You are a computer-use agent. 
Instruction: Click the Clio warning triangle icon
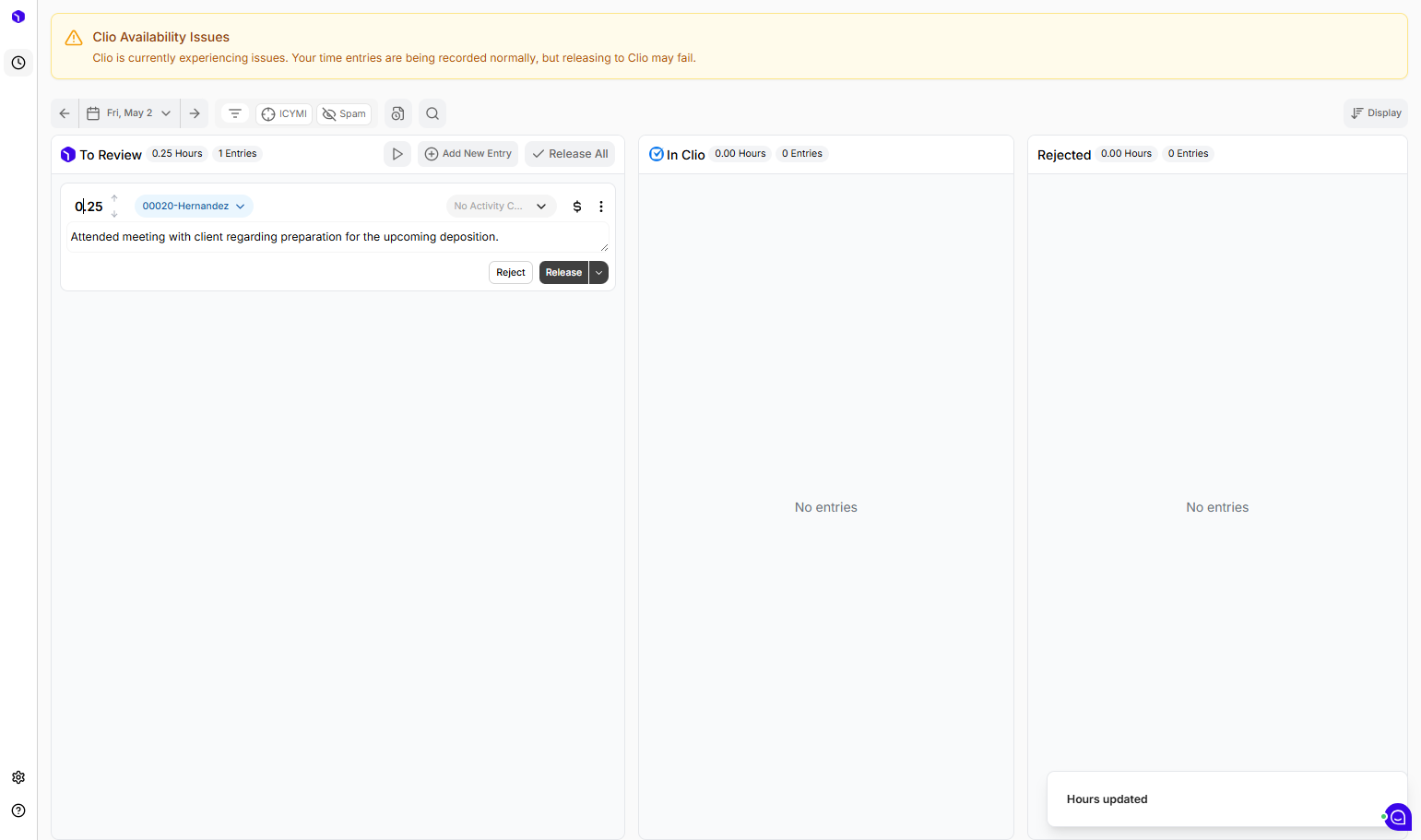click(74, 38)
